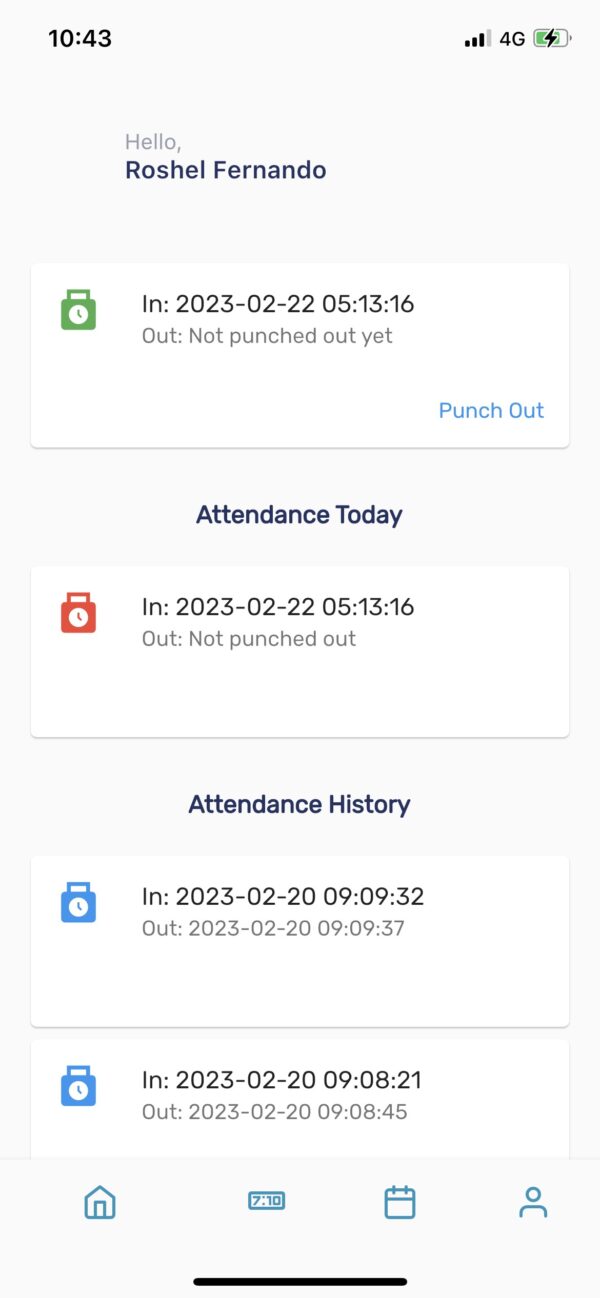Click the battery charging indicator
Viewport: 600px width, 1298px height.
pyautogui.click(x=549, y=38)
